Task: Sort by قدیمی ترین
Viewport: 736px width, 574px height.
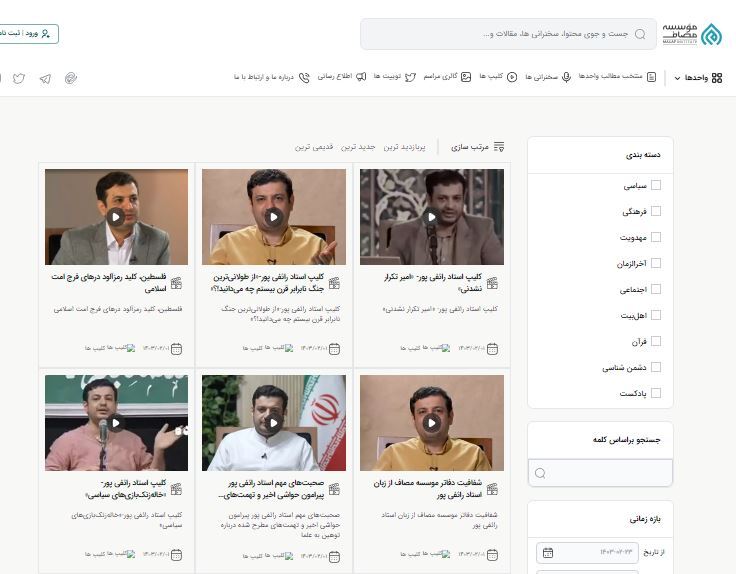Action: coord(314,147)
